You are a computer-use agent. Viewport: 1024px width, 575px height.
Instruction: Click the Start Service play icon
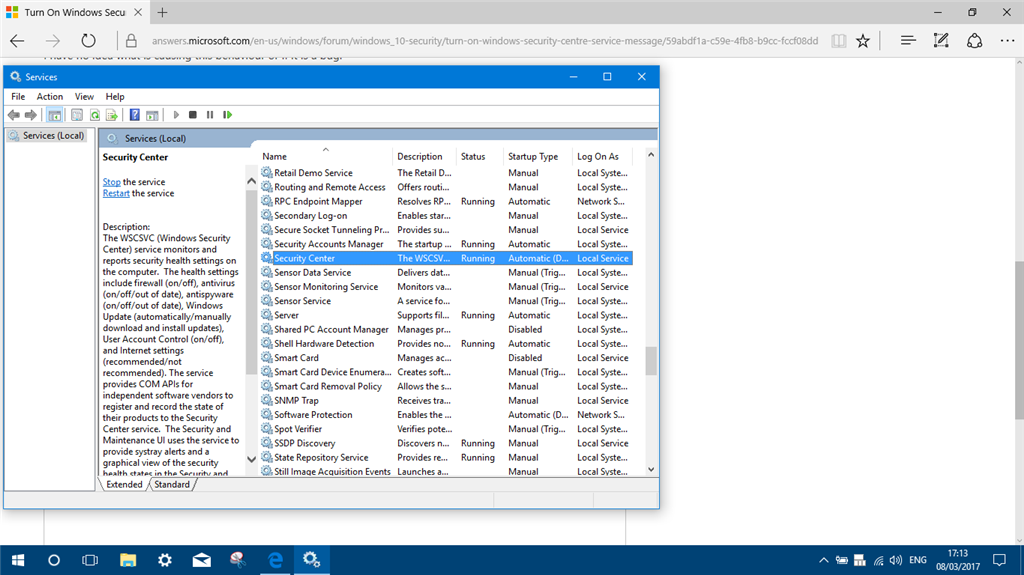pyautogui.click(x=176, y=115)
